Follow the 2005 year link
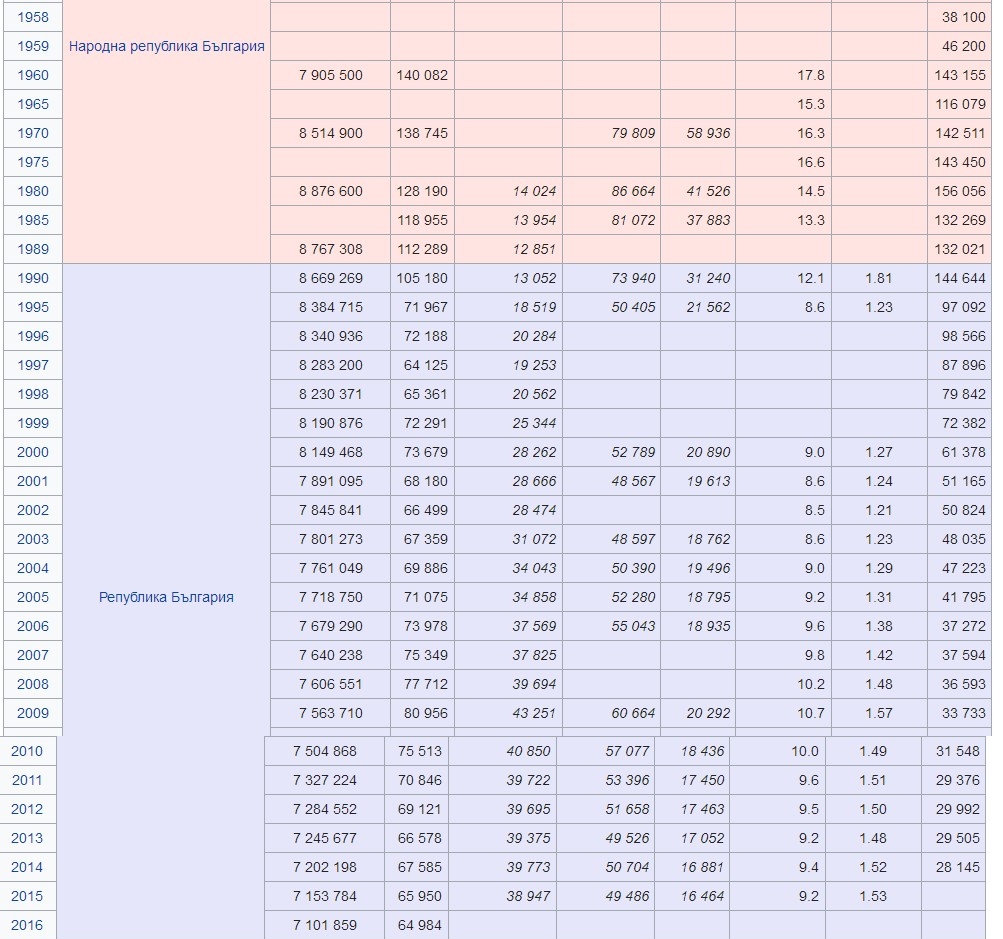 pos(32,597)
